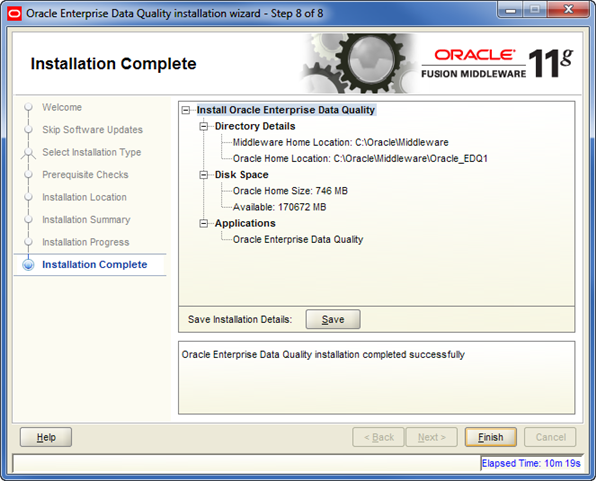
Task: Select the Middleware Home Location tree entry
Action: tap(341, 143)
